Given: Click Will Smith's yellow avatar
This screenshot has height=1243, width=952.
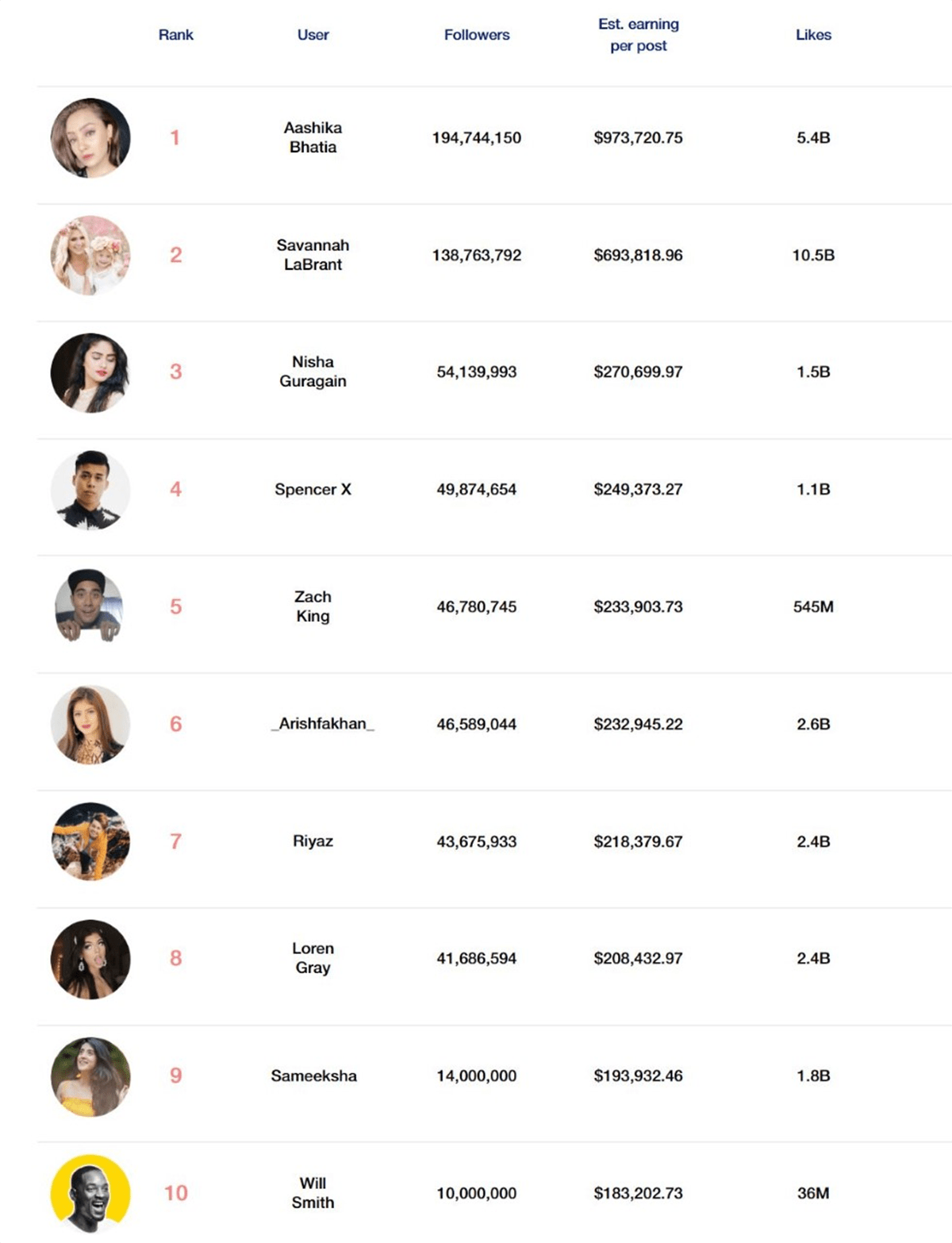Looking at the screenshot, I should point(90,1193).
